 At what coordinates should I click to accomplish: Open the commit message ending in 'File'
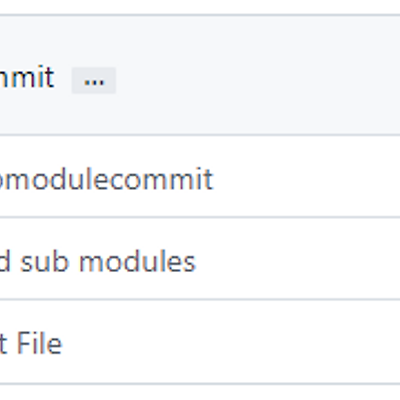(x=31, y=343)
